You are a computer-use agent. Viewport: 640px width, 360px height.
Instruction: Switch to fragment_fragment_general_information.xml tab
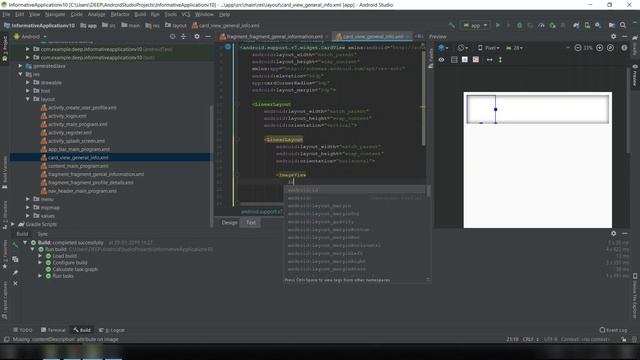point(274,36)
